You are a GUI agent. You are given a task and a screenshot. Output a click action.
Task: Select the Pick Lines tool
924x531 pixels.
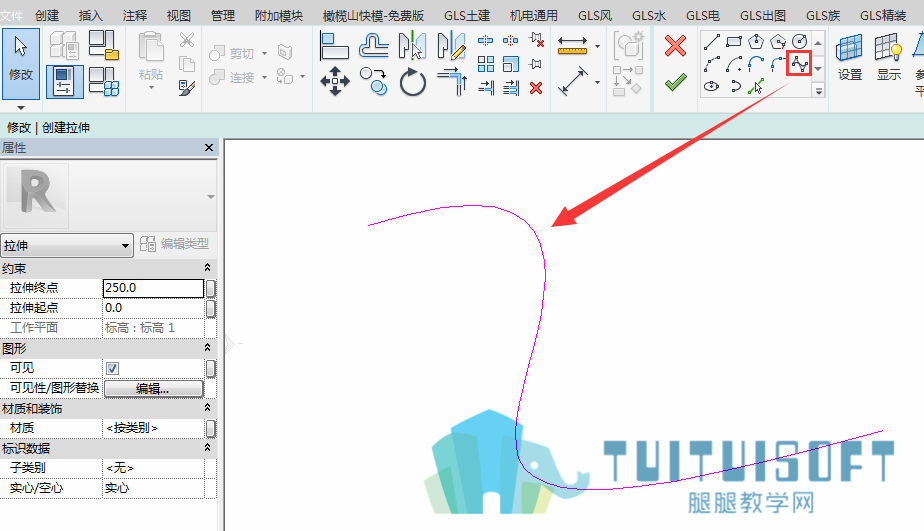[x=755, y=87]
